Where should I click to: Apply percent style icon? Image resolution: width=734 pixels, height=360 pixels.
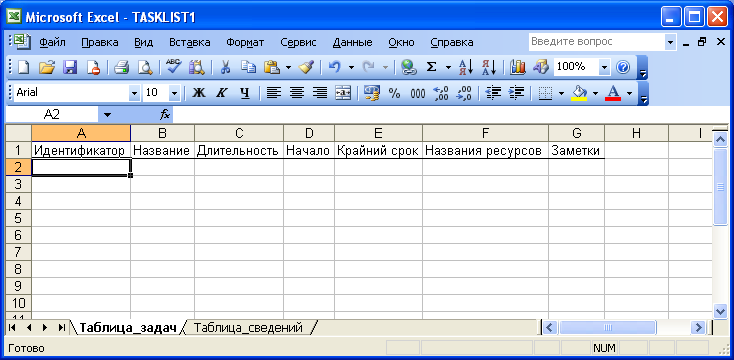click(x=395, y=93)
